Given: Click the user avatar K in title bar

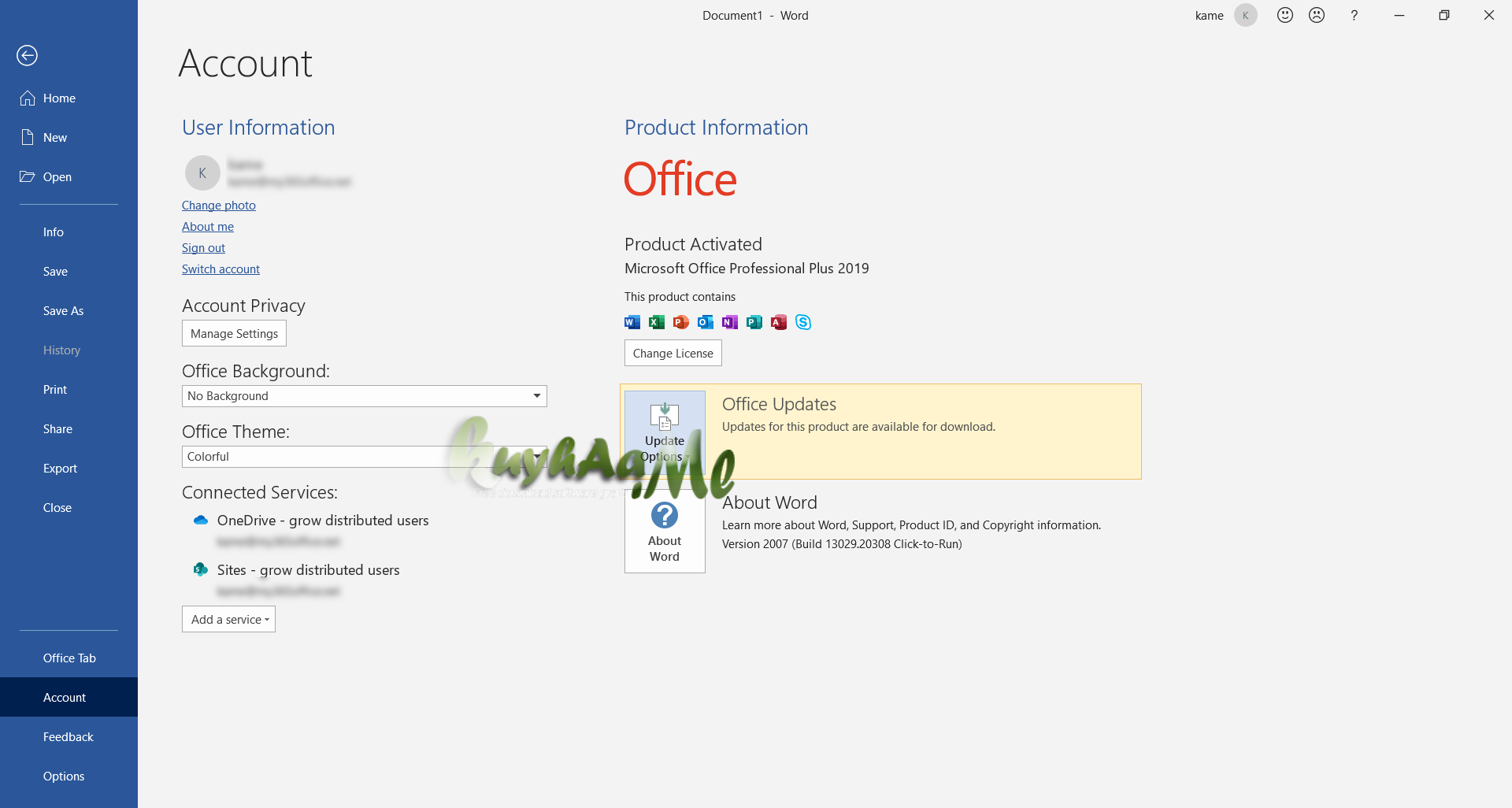Looking at the screenshot, I should pos(1246,15).
